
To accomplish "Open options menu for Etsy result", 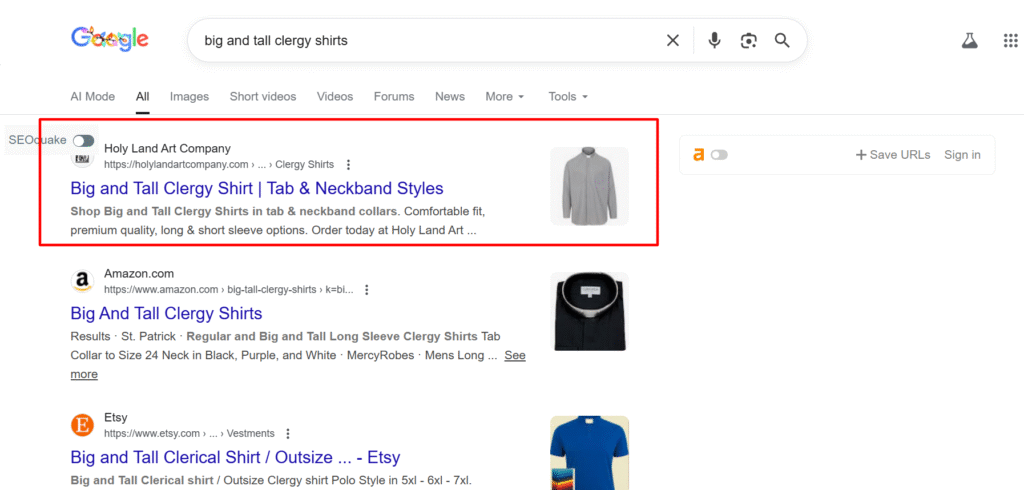I will coord(288,434).
